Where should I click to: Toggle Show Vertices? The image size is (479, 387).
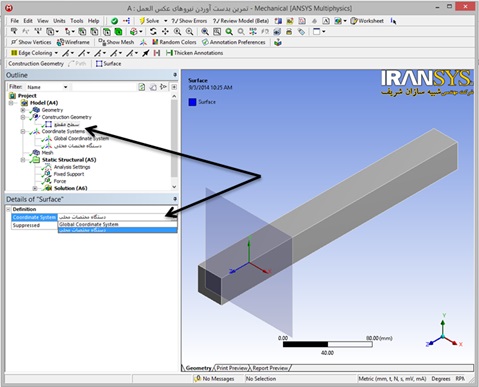click(31, 42)
